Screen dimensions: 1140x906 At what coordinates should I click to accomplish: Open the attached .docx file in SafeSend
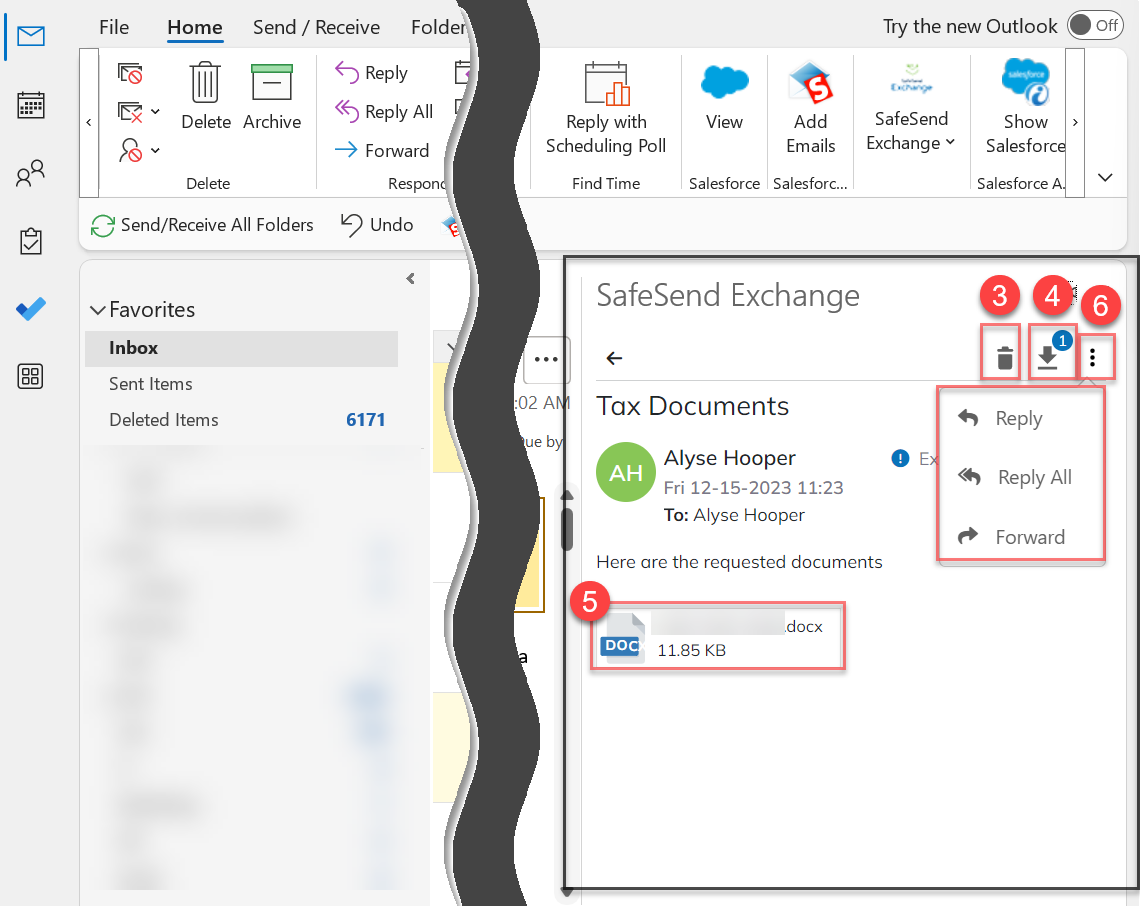click(716, 636)
